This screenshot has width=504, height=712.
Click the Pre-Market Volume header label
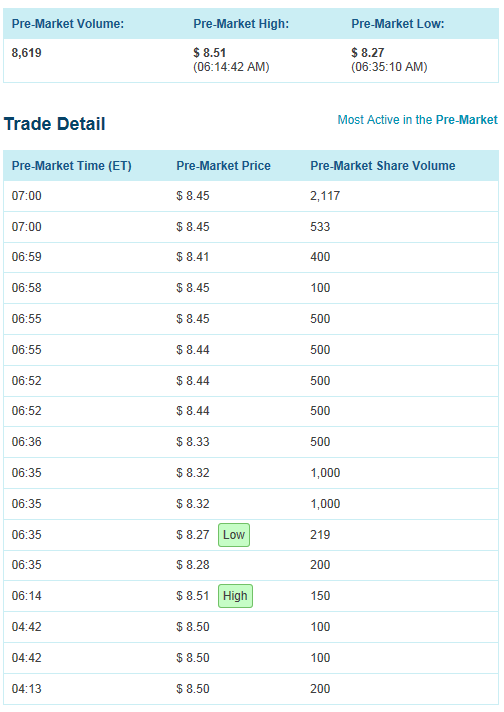coord(68,24)
